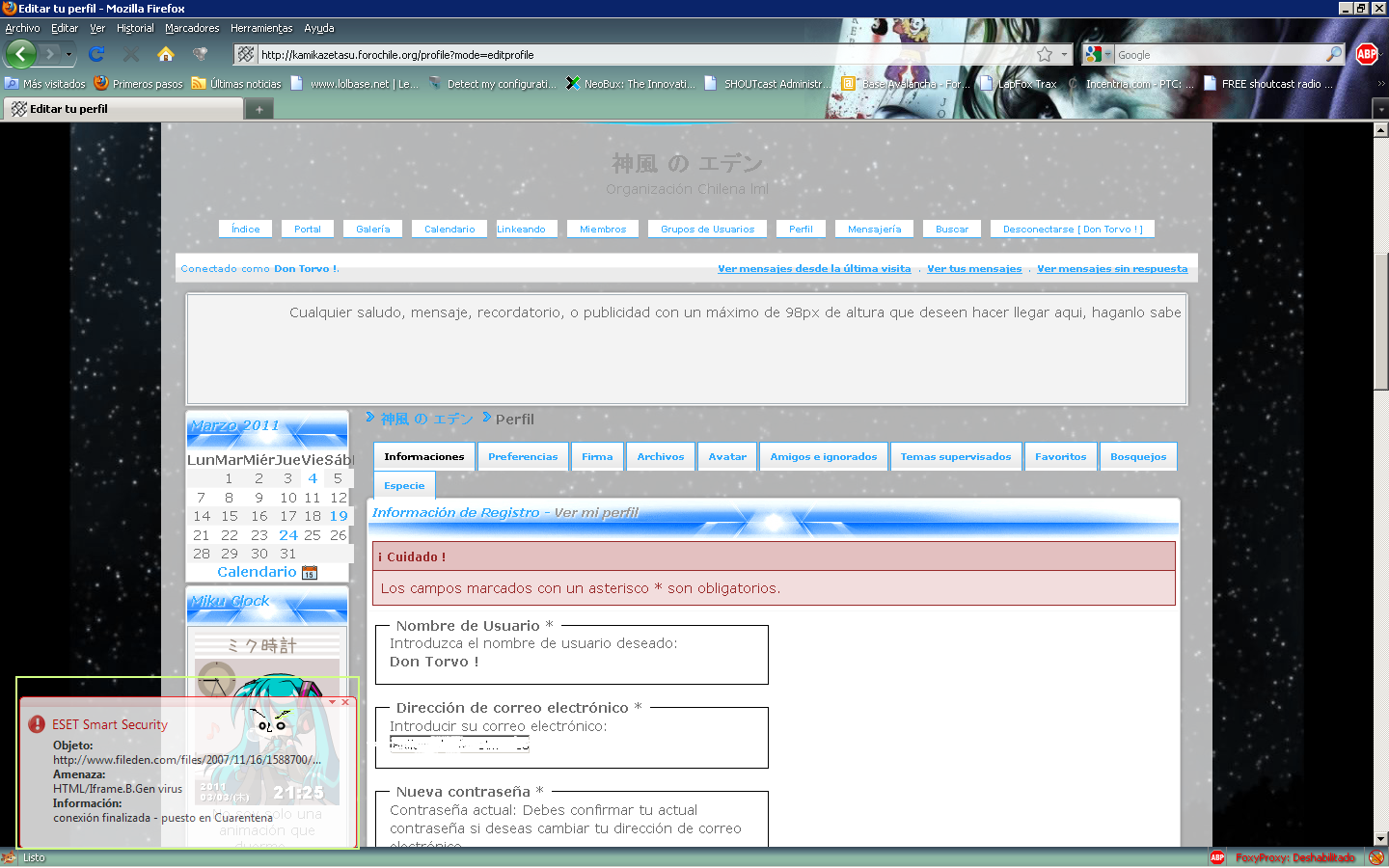Click the far-right status bar icon
Image resolution: width=1389 pixels, height=868 pixels.
[1376, 857]
